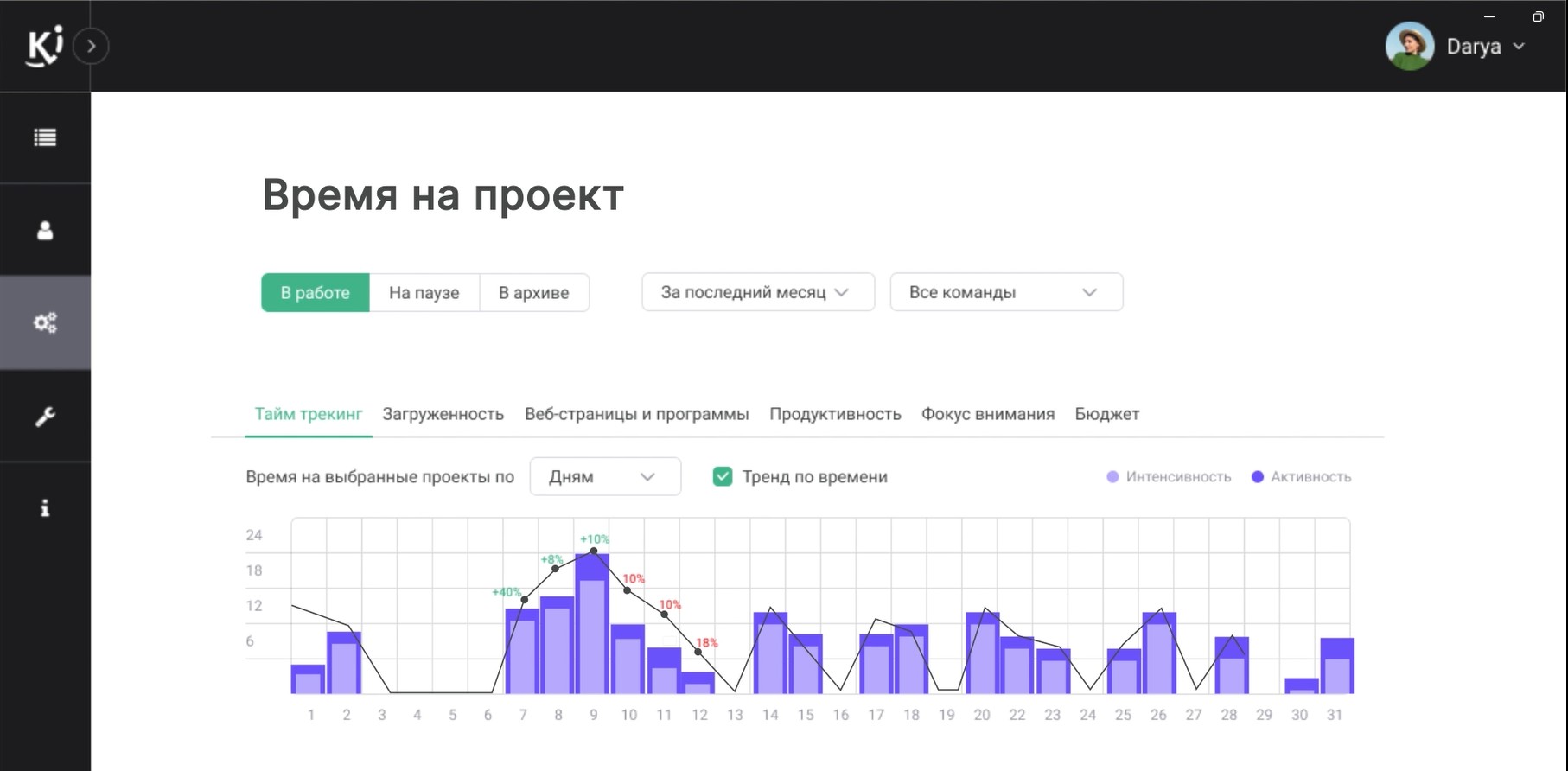Open the Darya user menu chevron
Screen dimensions: 1568x771
(1519, 47)
